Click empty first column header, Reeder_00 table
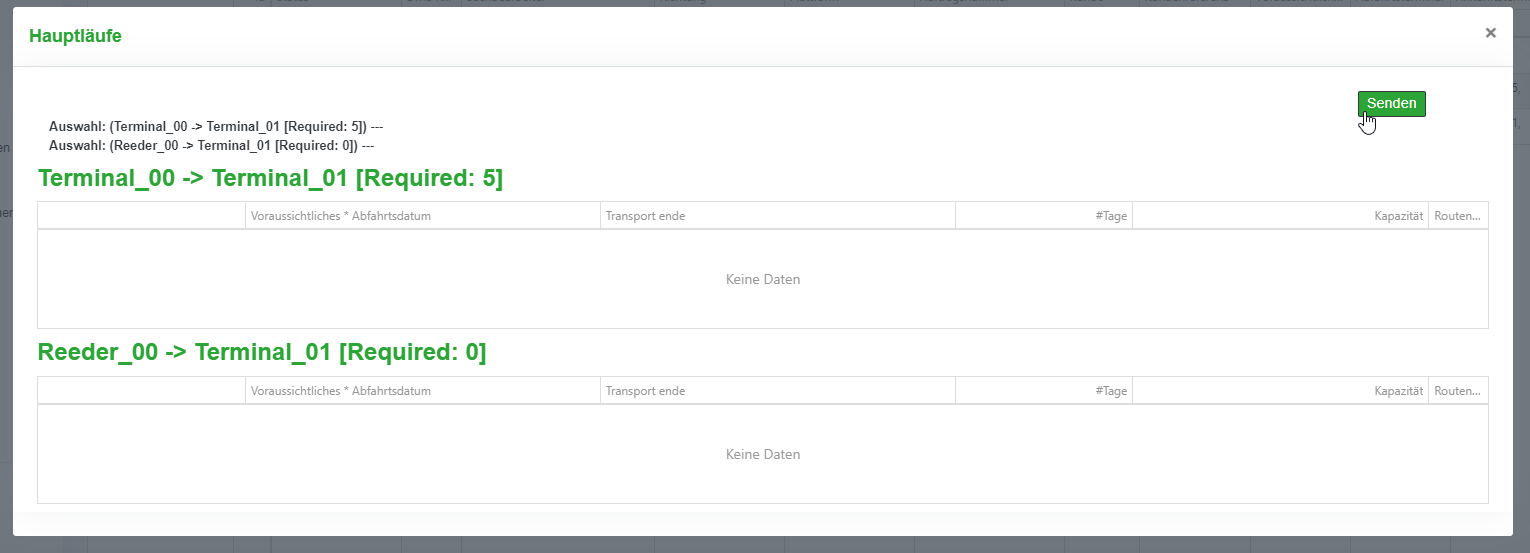This screenshot has width=1530, height=553. (x=141, y=391)
